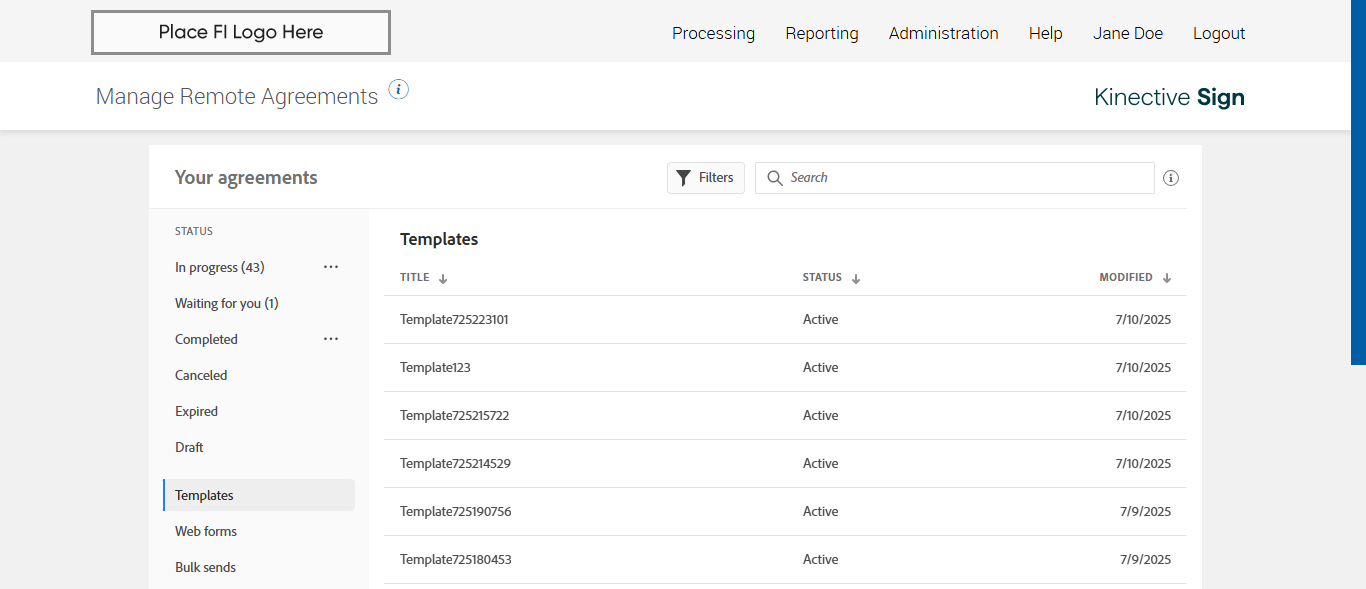Open Template123 row
1366x589 pixels.
point(435,367)
